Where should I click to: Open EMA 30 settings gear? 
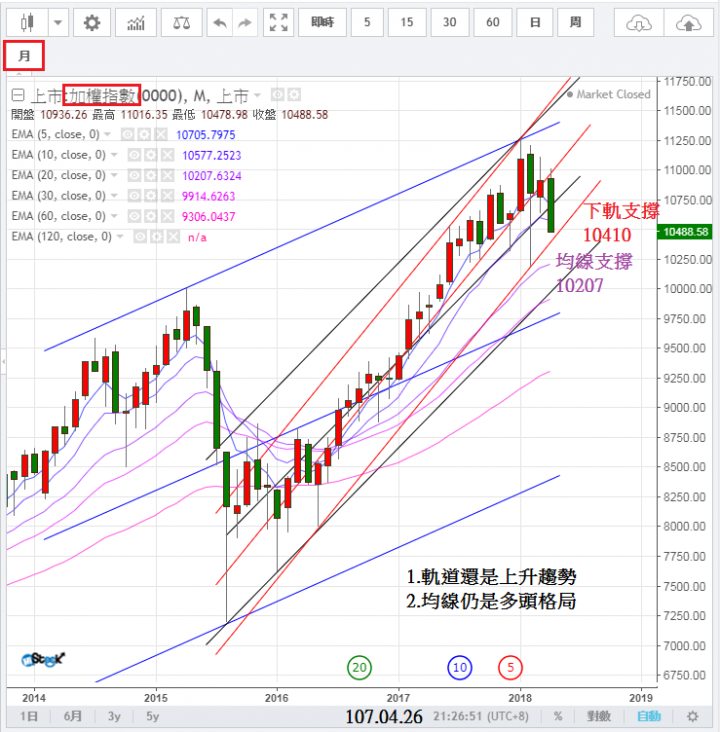[151, 196]
